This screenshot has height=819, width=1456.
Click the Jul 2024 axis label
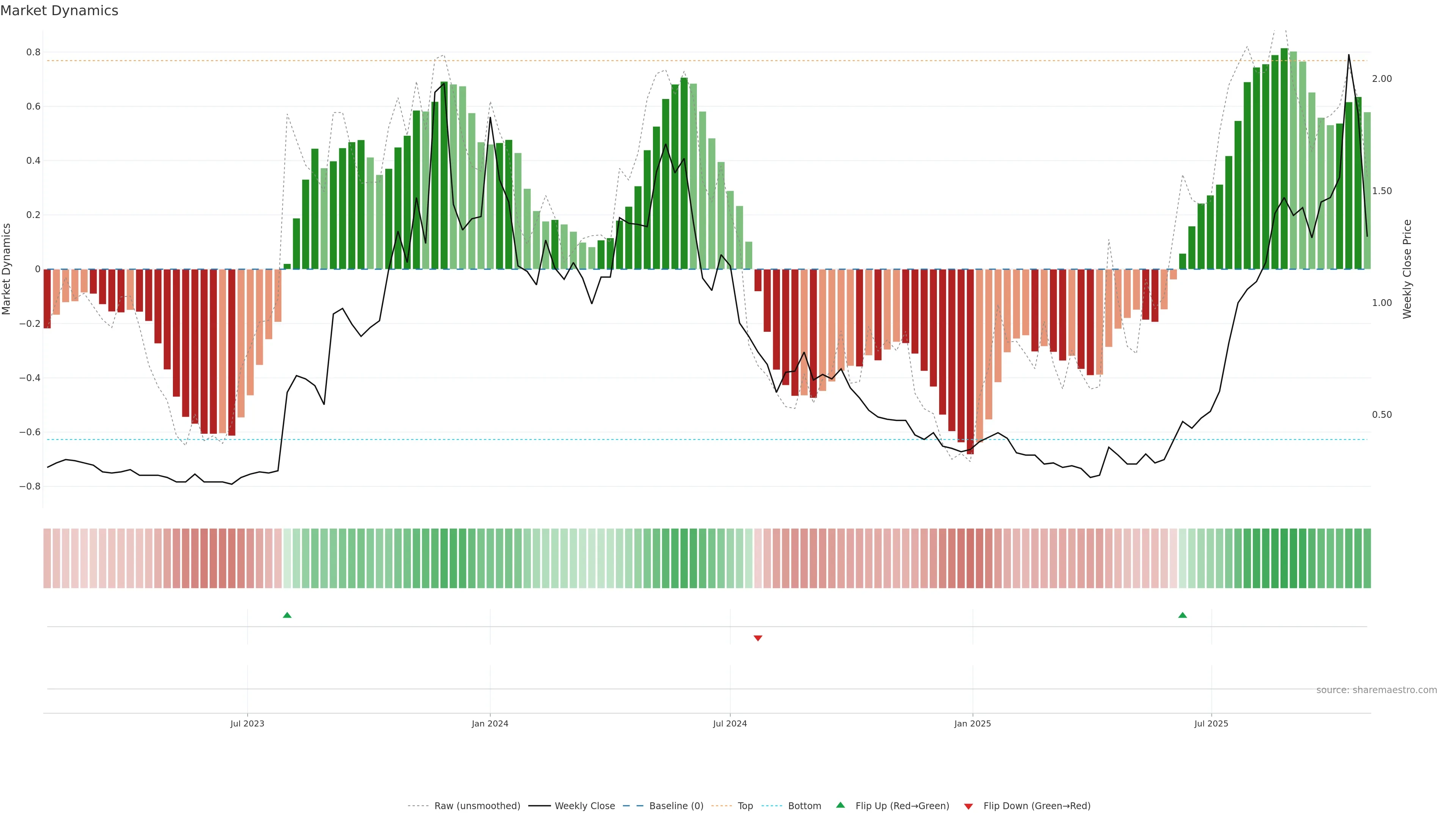point(730,723)
